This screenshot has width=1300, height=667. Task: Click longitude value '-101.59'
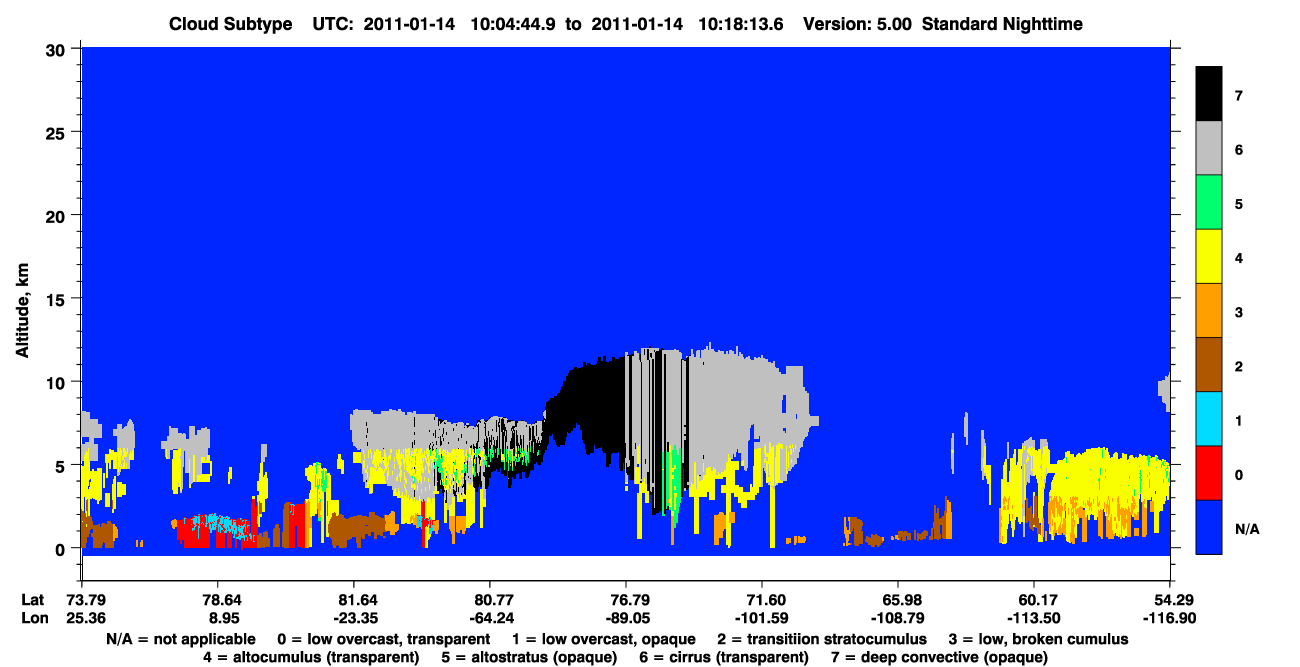[762, 618]
